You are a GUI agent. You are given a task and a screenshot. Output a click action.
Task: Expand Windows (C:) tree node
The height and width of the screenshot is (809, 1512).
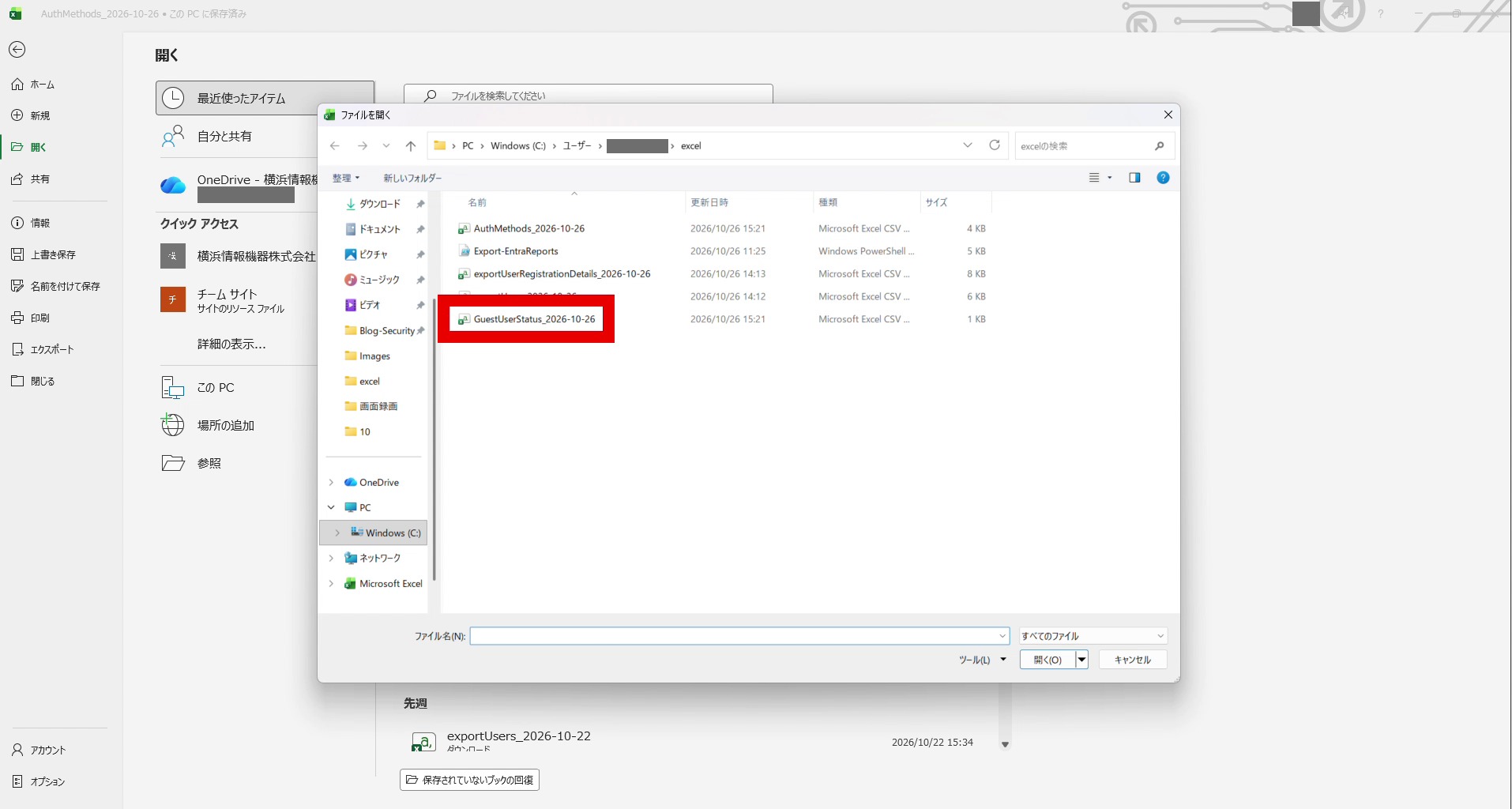coord(337,533)
